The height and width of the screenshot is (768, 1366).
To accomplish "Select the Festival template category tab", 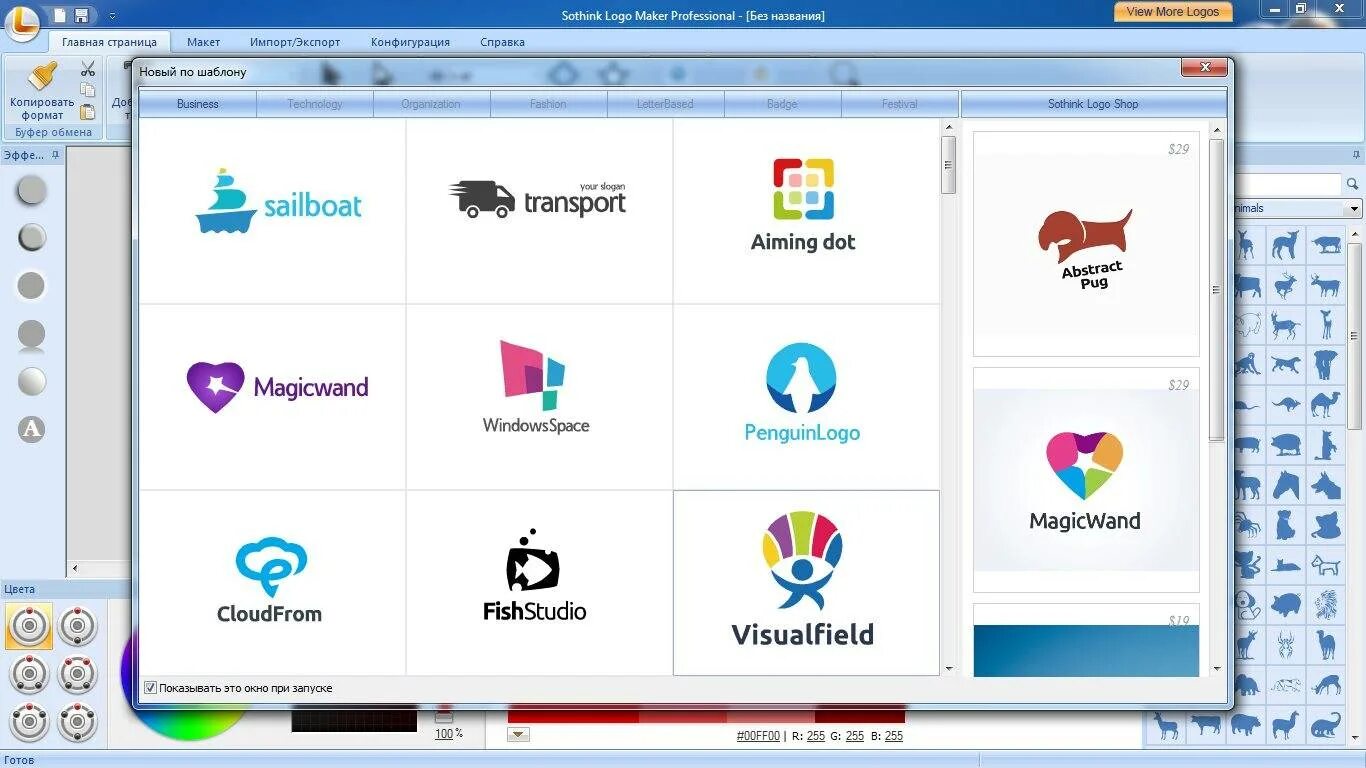I will coord(900,104).
